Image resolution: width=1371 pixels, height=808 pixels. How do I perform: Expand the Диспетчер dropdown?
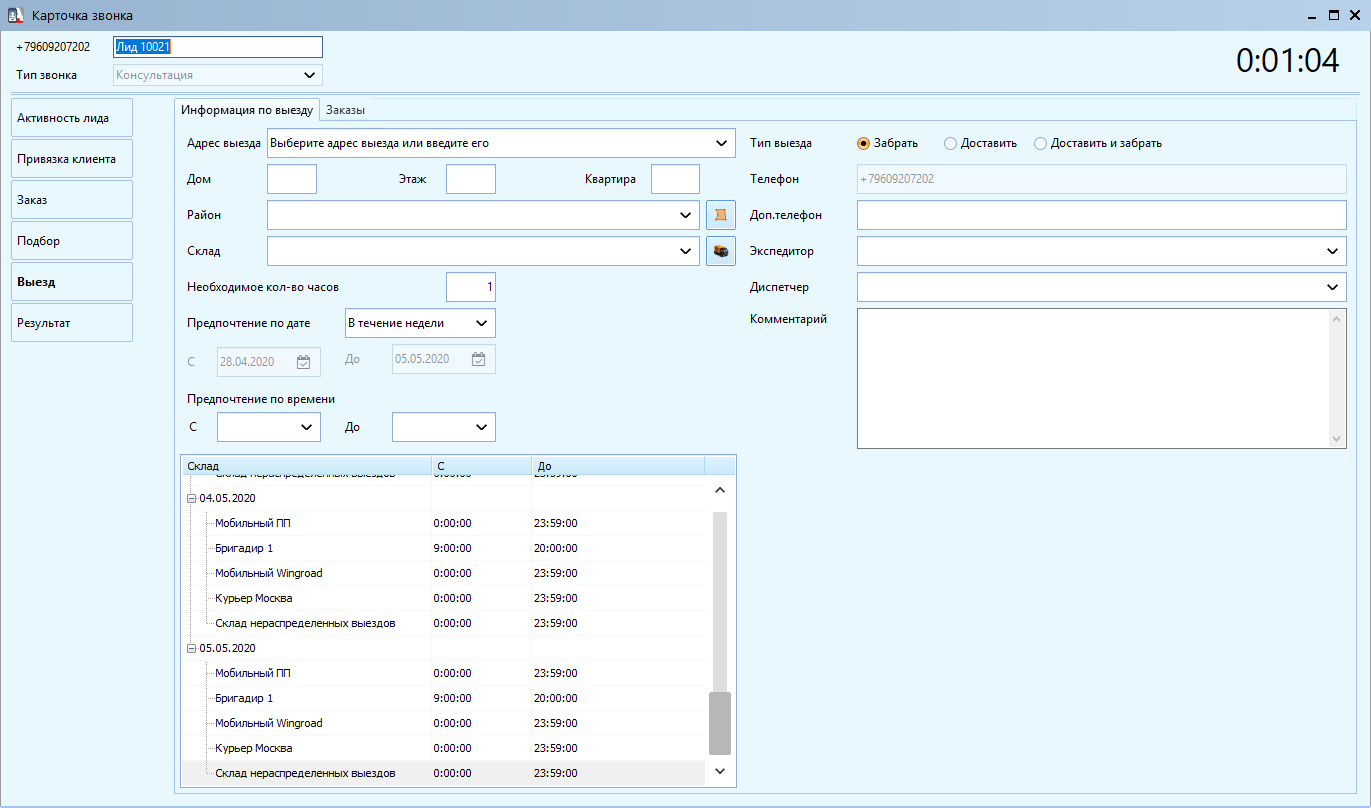click(1333, 287)
